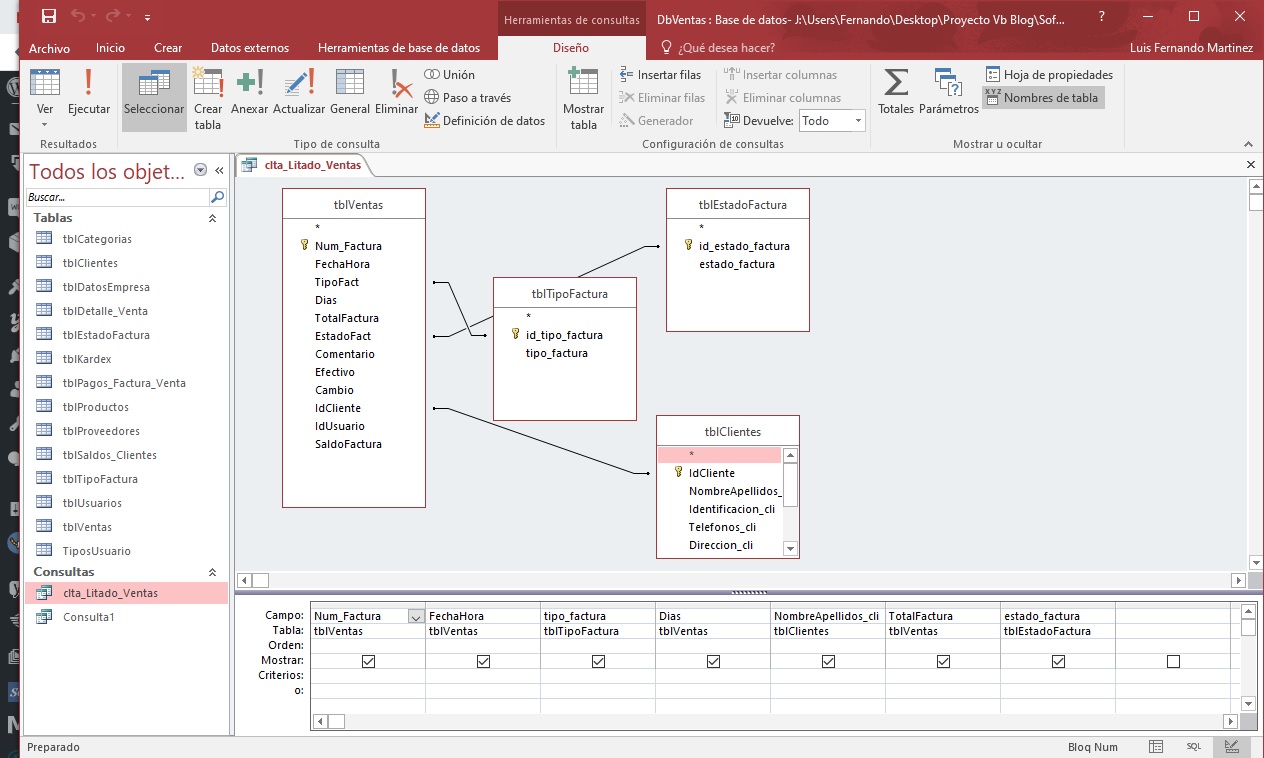Check the empty Mostrar box in last column

(1173, 661)
